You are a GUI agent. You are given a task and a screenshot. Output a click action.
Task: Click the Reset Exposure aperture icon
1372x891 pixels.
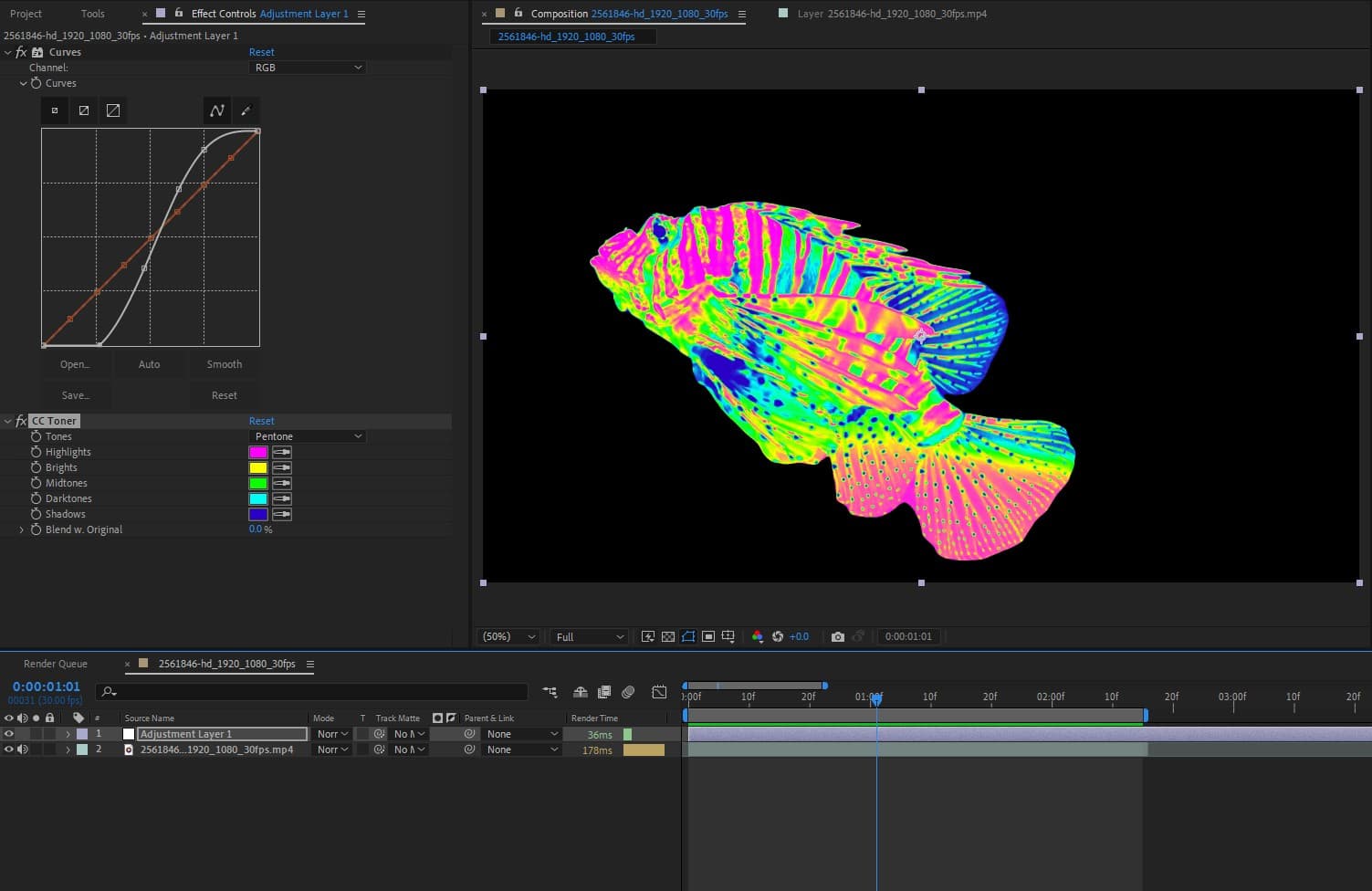(778, 636)
